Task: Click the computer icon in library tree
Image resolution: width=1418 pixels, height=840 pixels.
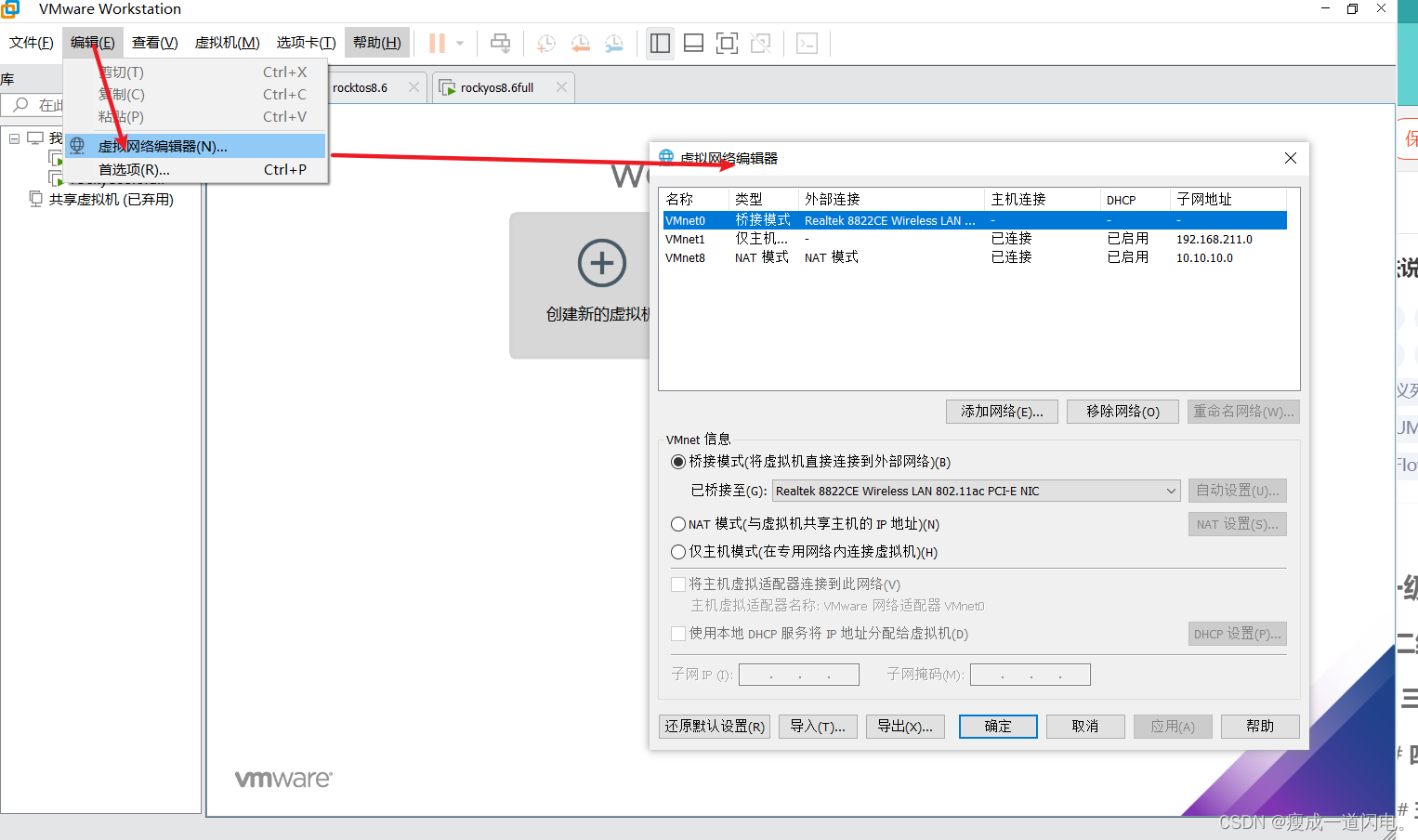Action: [35, 138]
